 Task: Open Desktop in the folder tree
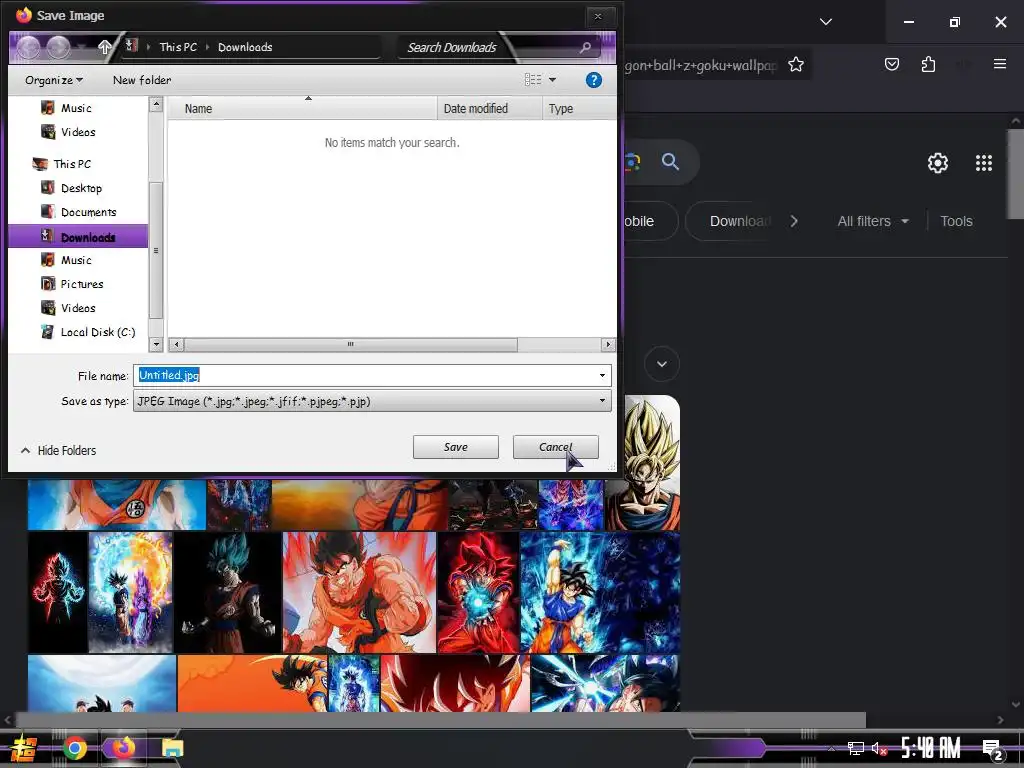(x=81, y=188)
